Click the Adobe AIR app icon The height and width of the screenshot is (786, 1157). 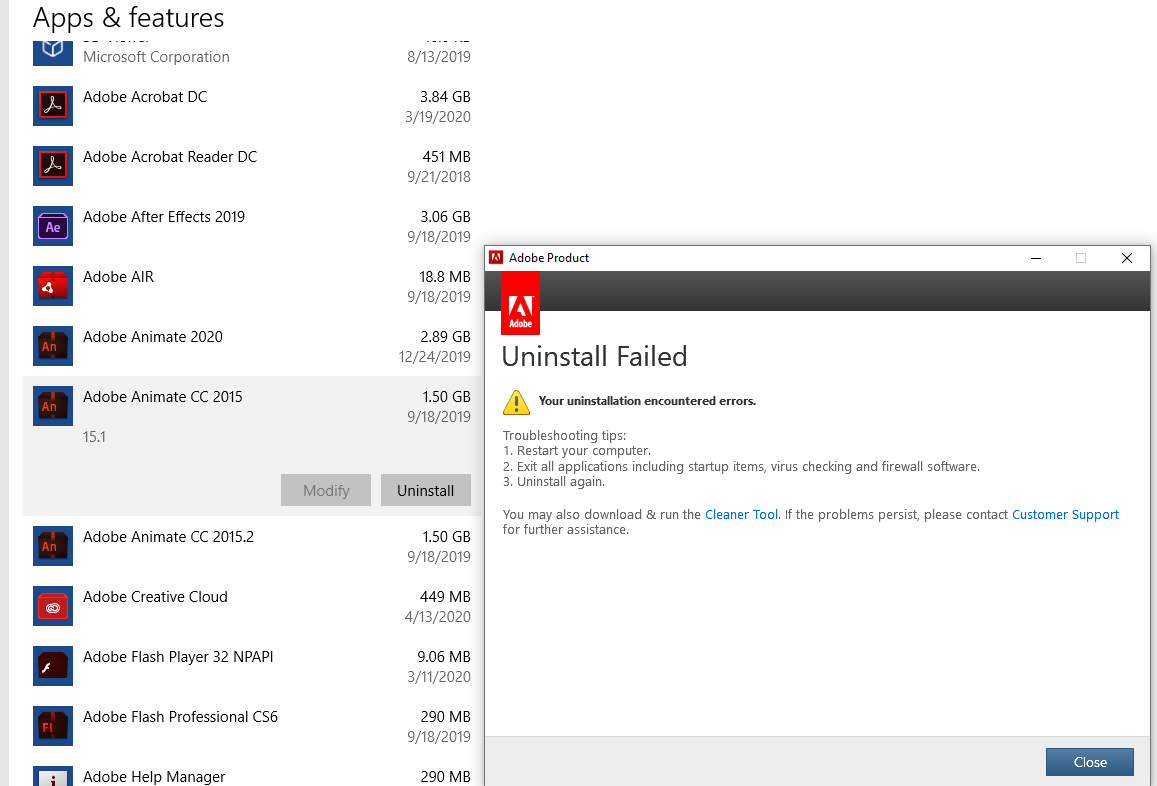click(x=52, y=285)
